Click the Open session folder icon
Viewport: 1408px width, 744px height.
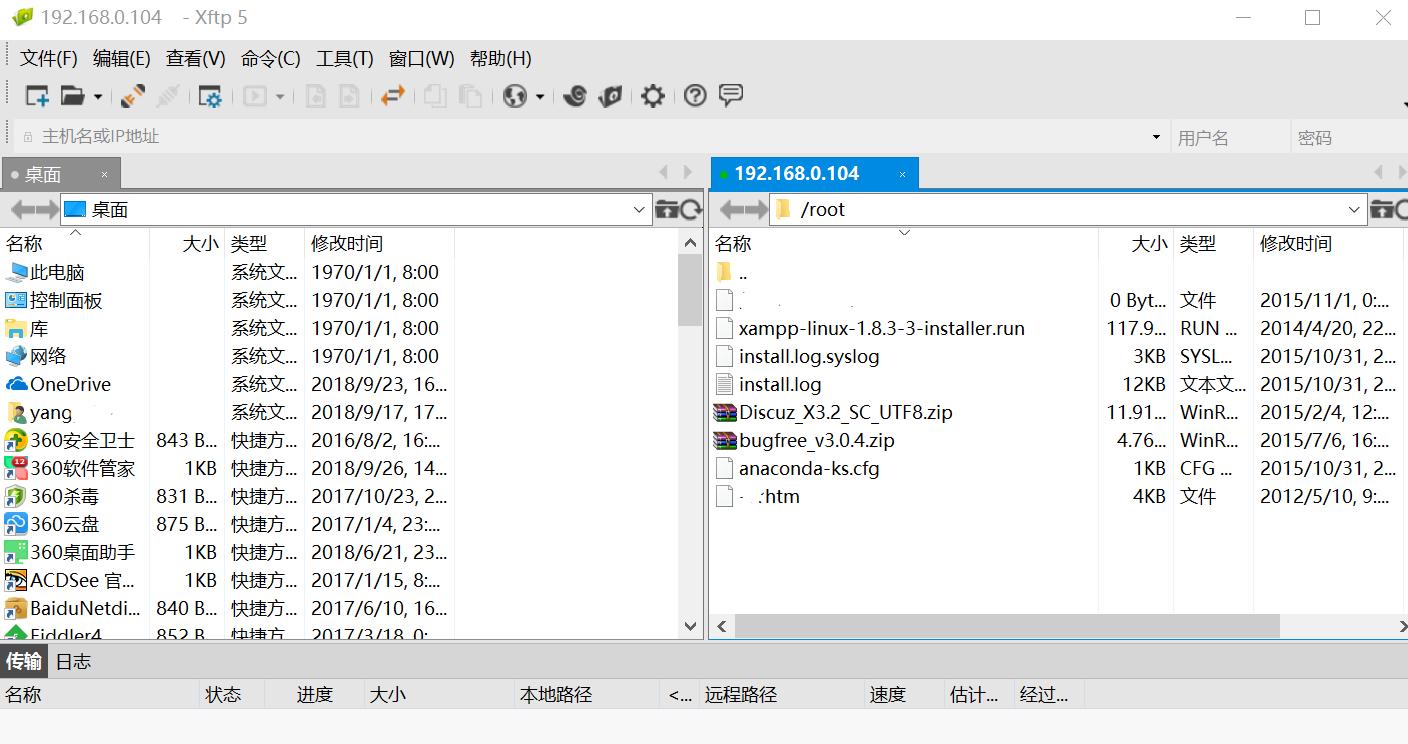[72, 96]
